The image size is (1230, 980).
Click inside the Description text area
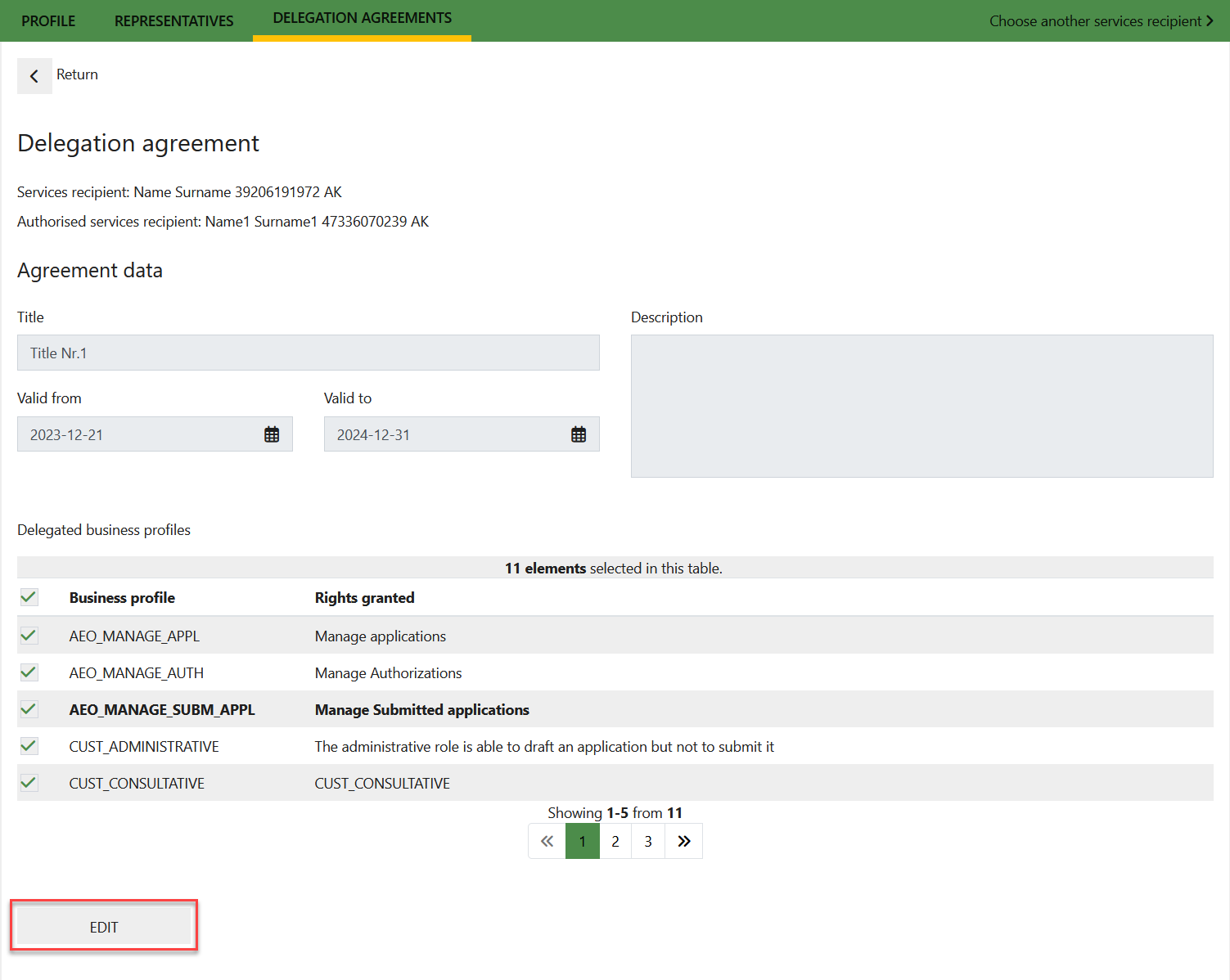coord(922,406)
